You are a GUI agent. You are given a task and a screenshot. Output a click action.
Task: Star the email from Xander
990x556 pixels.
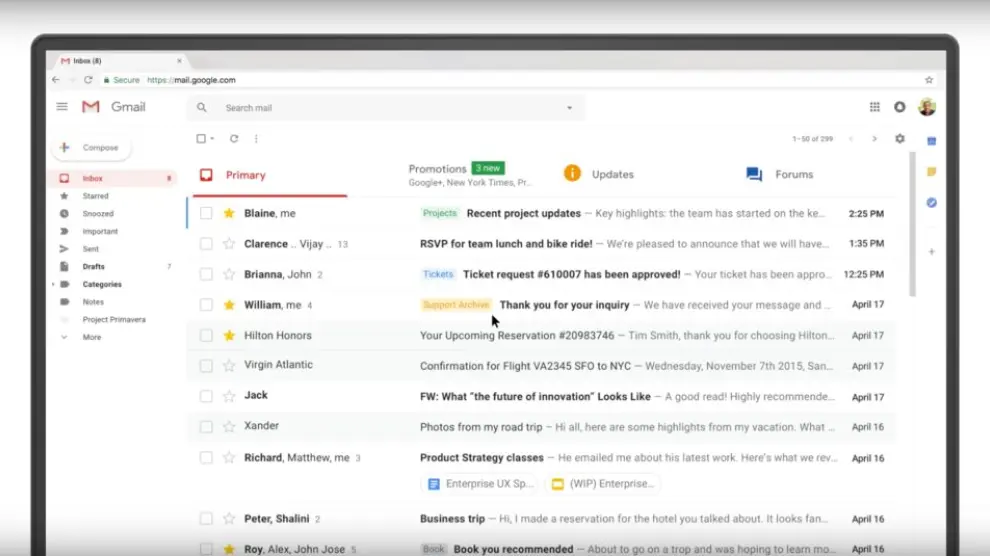(229, 427)
